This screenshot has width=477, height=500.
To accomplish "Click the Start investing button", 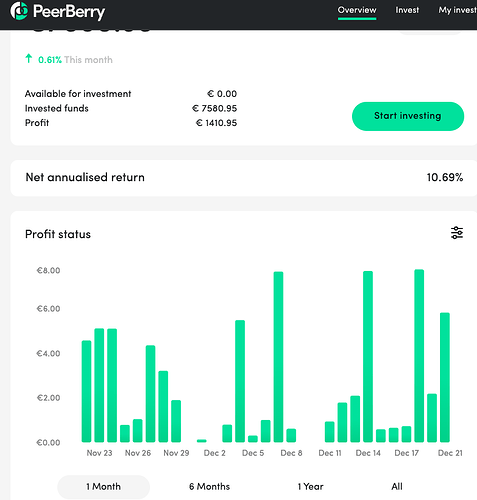I will tap(408, 116).
